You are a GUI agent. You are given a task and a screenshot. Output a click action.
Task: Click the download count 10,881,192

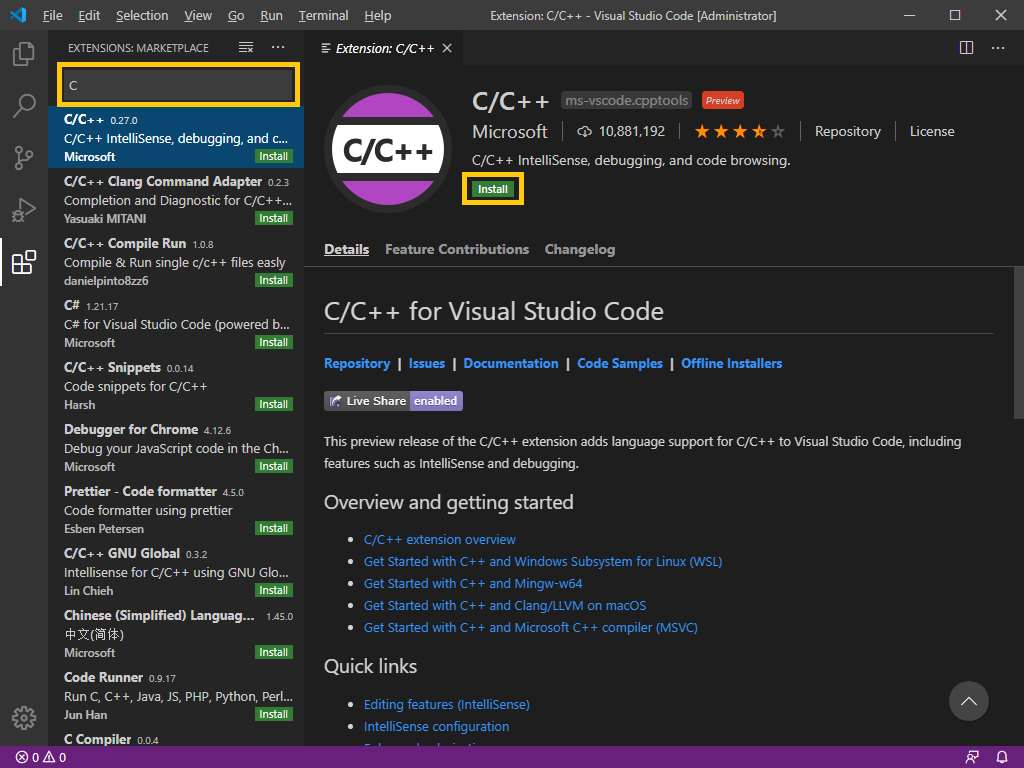[621, 132]
